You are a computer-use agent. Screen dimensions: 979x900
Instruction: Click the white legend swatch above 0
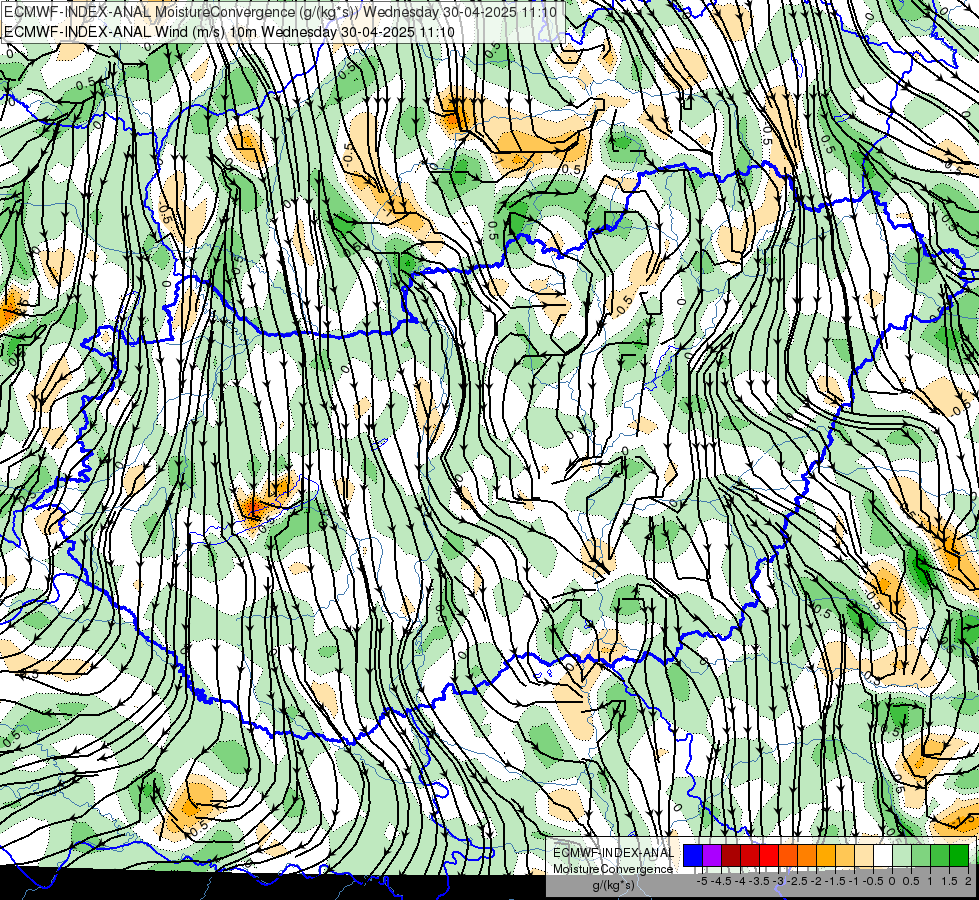pos(883,855)
